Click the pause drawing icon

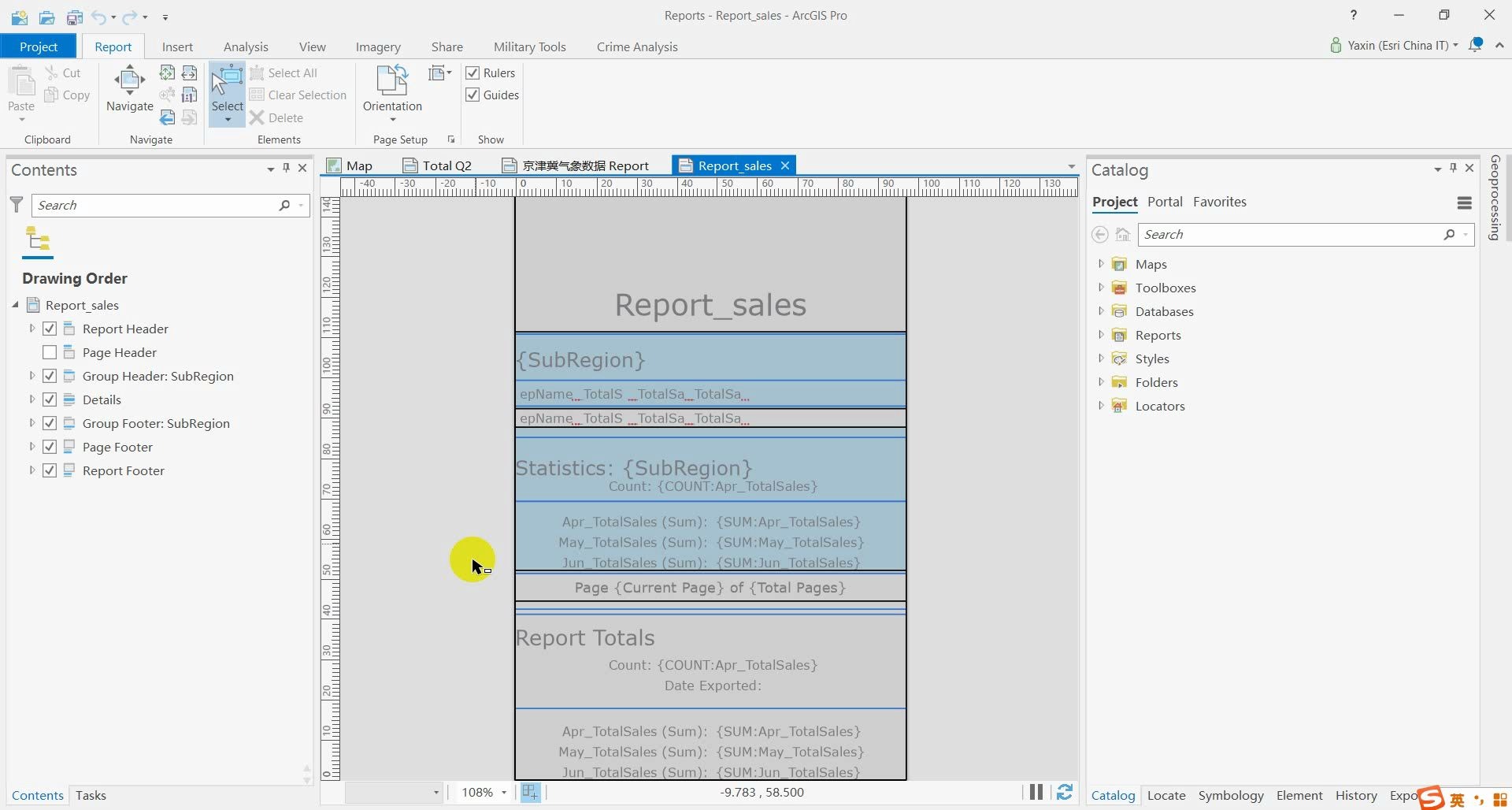pyautogui.click(x=1036, y=793)
